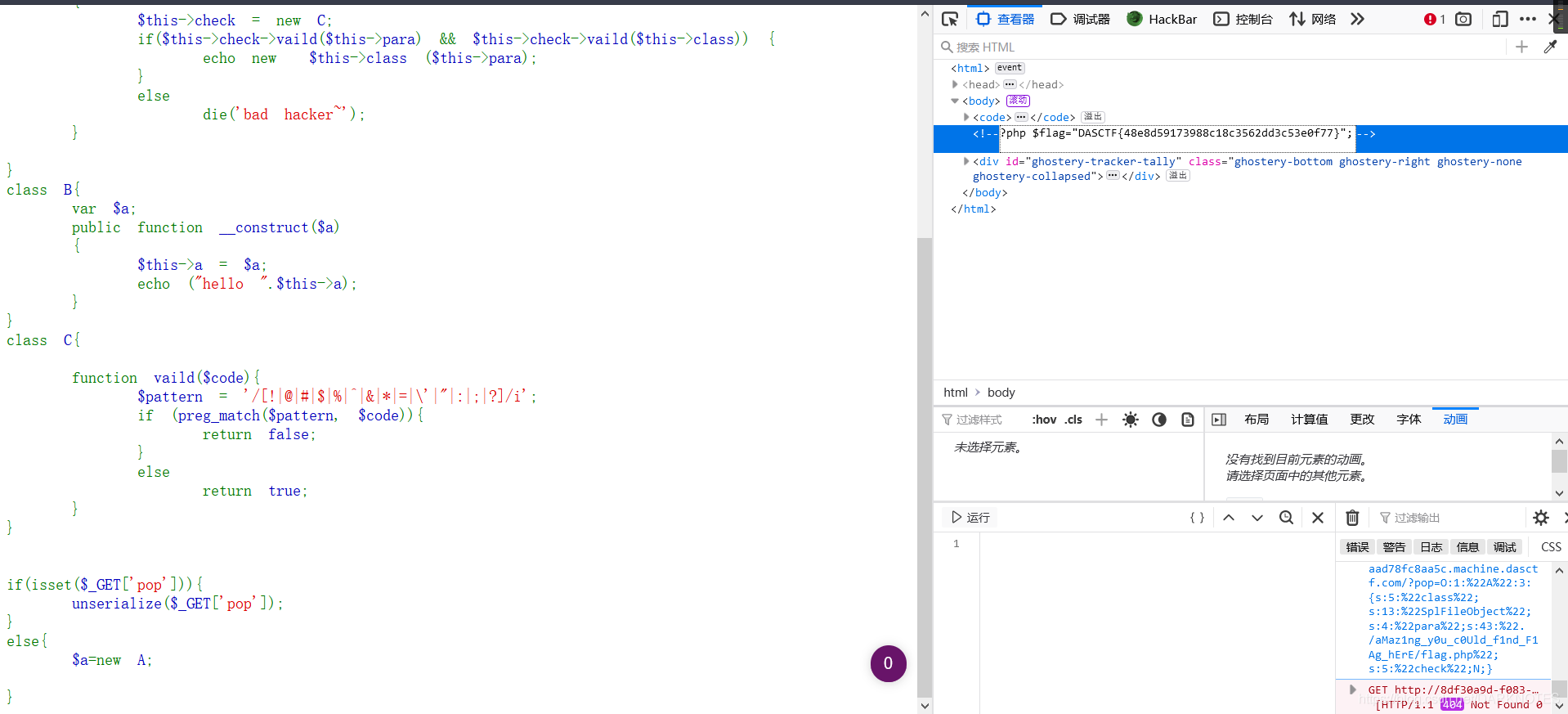Click the html breadcrumb
The image size is (1568, 714).
[x=955, y=393]
